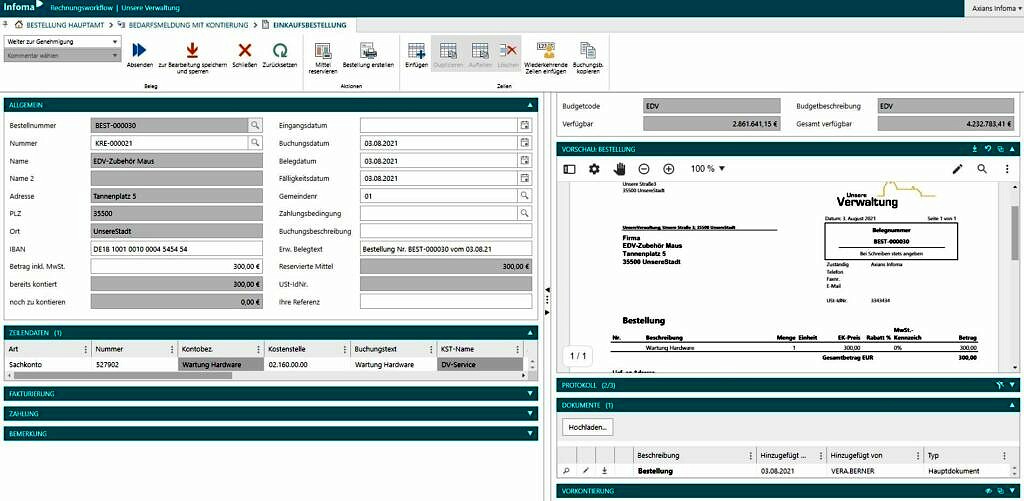Collapse the Dokumente section
This screenshot has height=501, width=1024.
(x=1013, y=406)
